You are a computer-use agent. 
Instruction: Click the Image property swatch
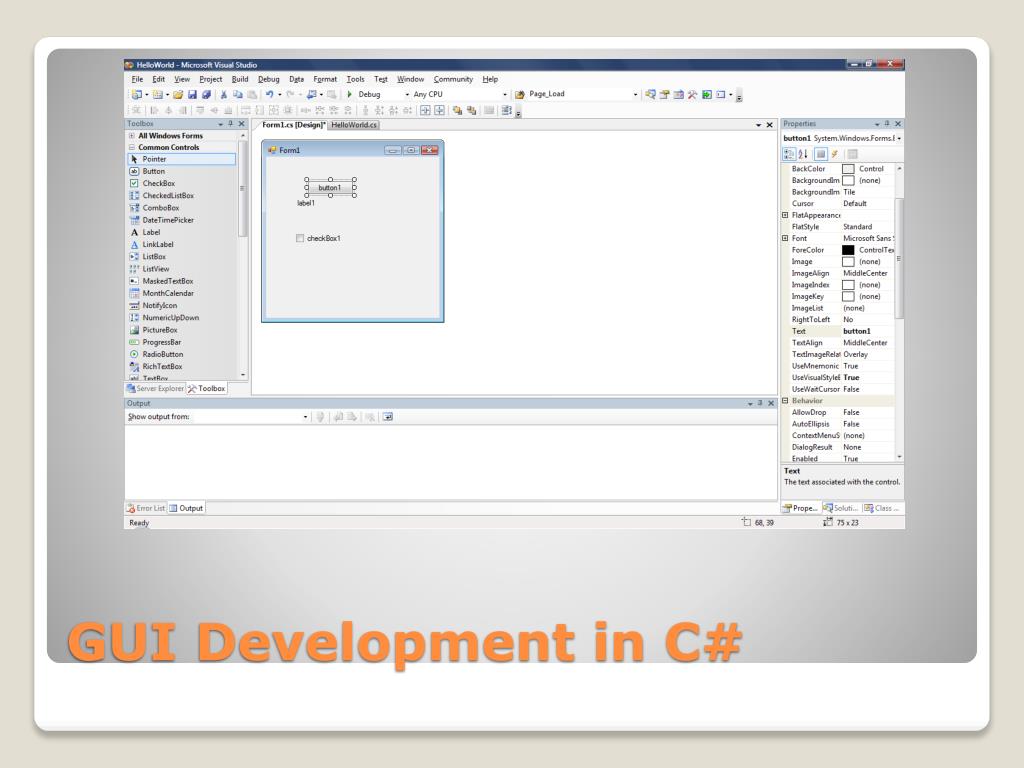point(848,262)
